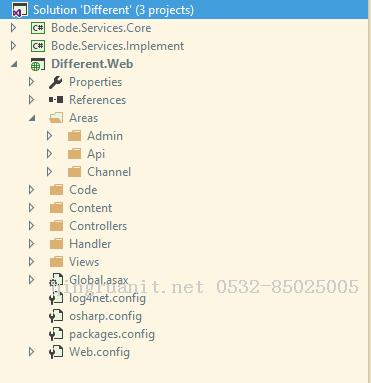This screenshot has height=383, width=371.
Task: Click the Views folder icon
Action: (56, 262)
